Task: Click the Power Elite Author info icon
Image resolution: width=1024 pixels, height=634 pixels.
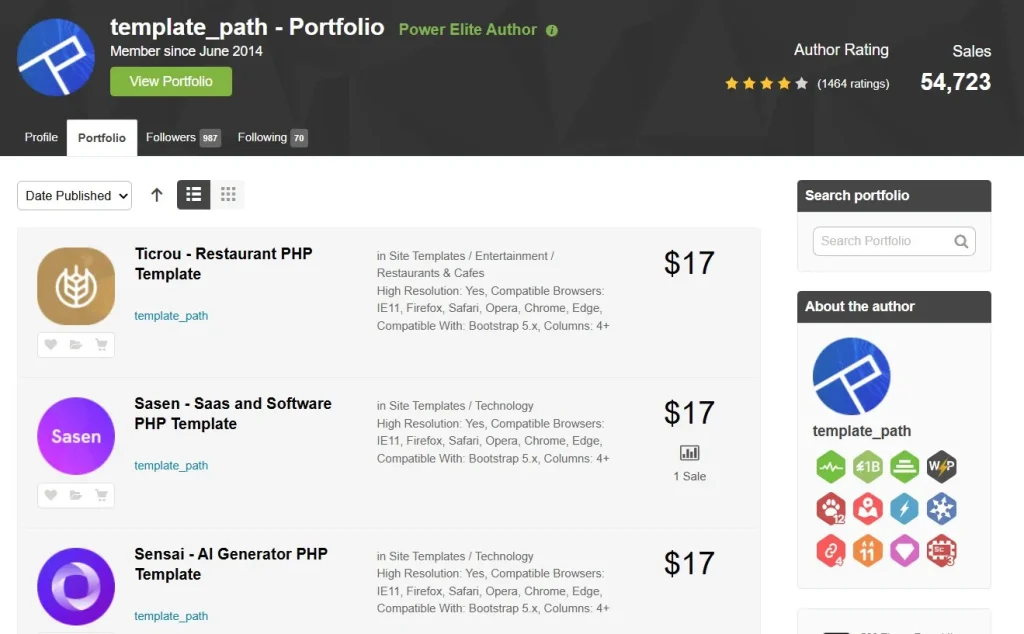Action: [x=552, y=30]
